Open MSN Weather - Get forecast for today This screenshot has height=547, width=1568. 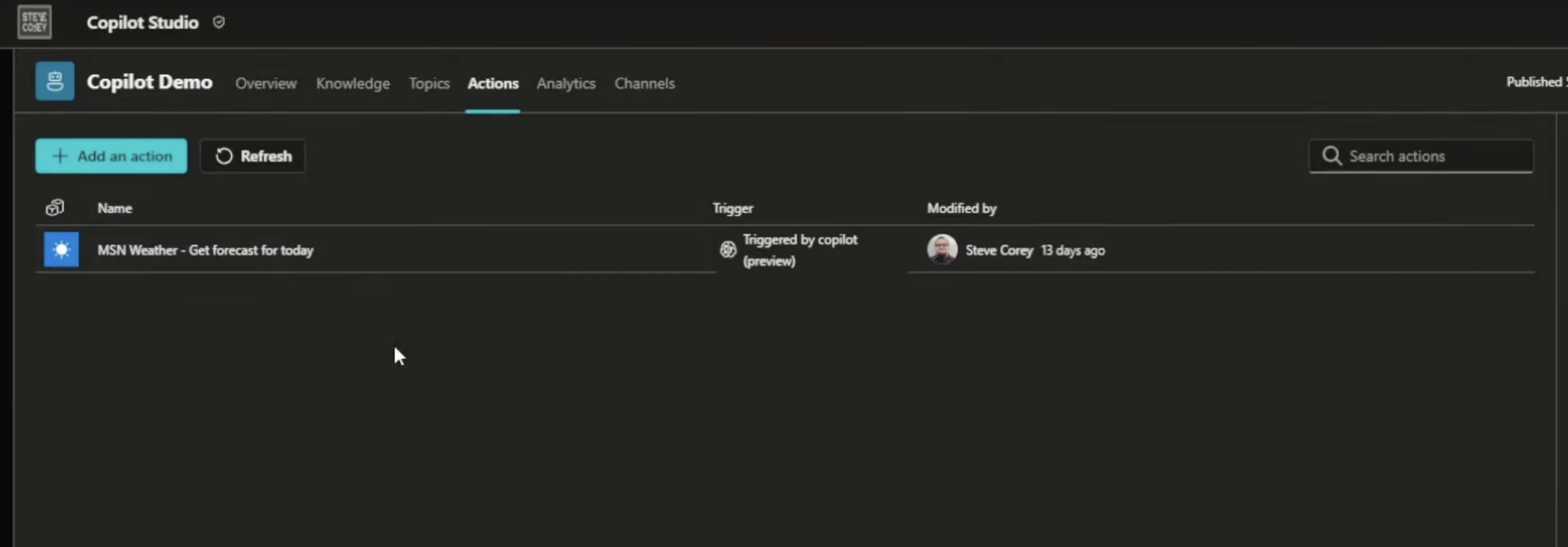[205, 251]
